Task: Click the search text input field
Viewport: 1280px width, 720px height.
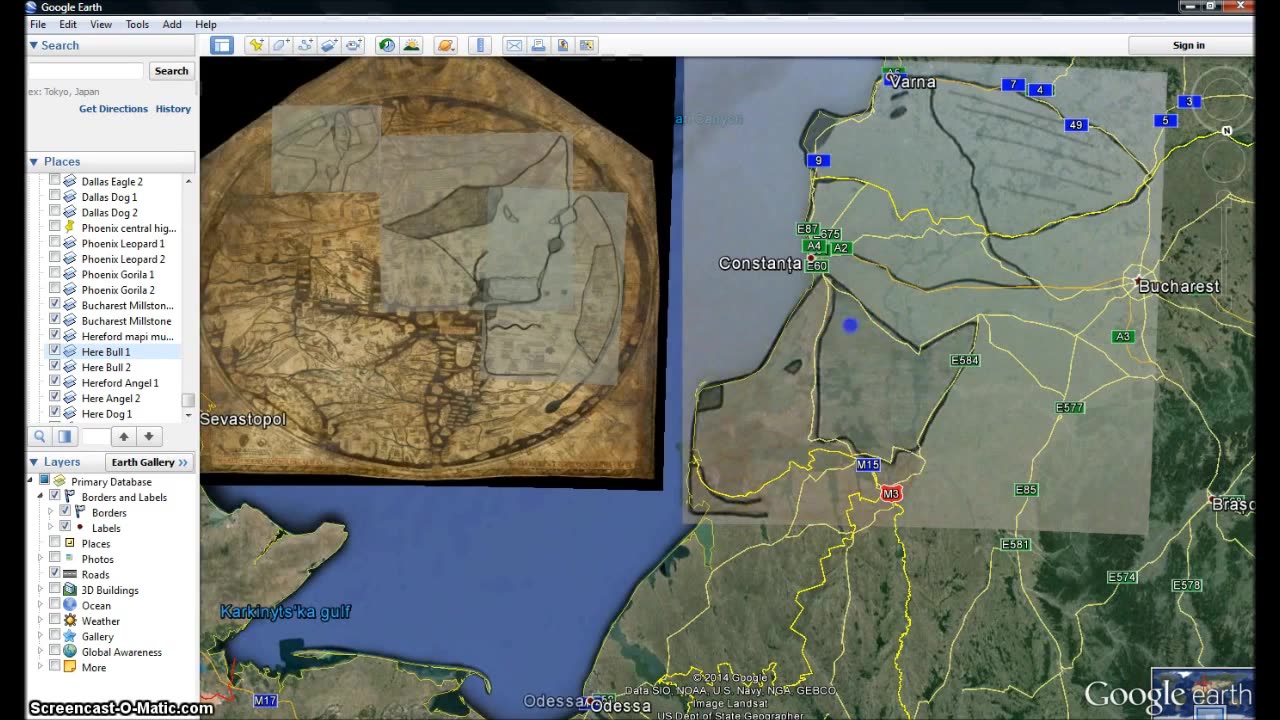Action: 86,71
